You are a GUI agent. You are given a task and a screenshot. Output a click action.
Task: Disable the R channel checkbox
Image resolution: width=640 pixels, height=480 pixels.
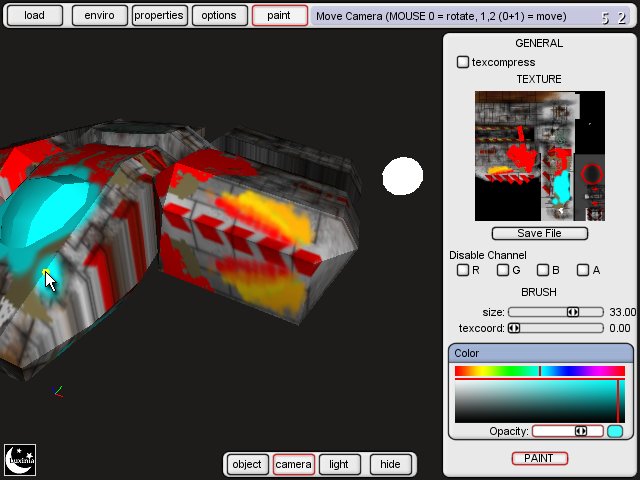click(463, 270)
